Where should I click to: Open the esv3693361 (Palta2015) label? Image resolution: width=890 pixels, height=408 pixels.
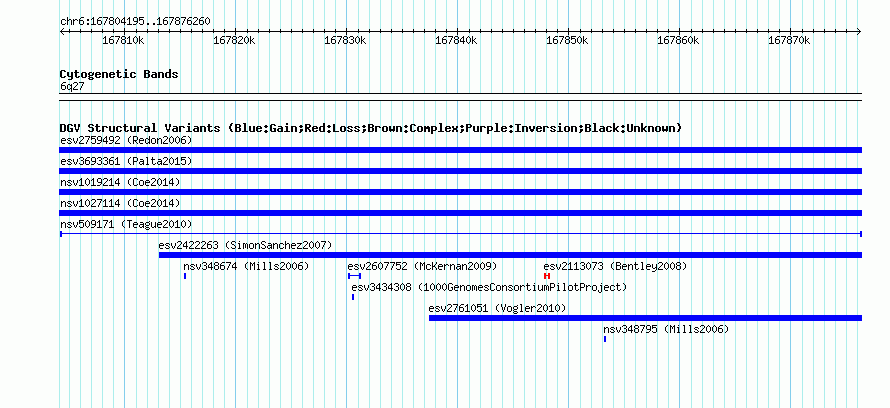pyautogui.click(x=126, y=161)
